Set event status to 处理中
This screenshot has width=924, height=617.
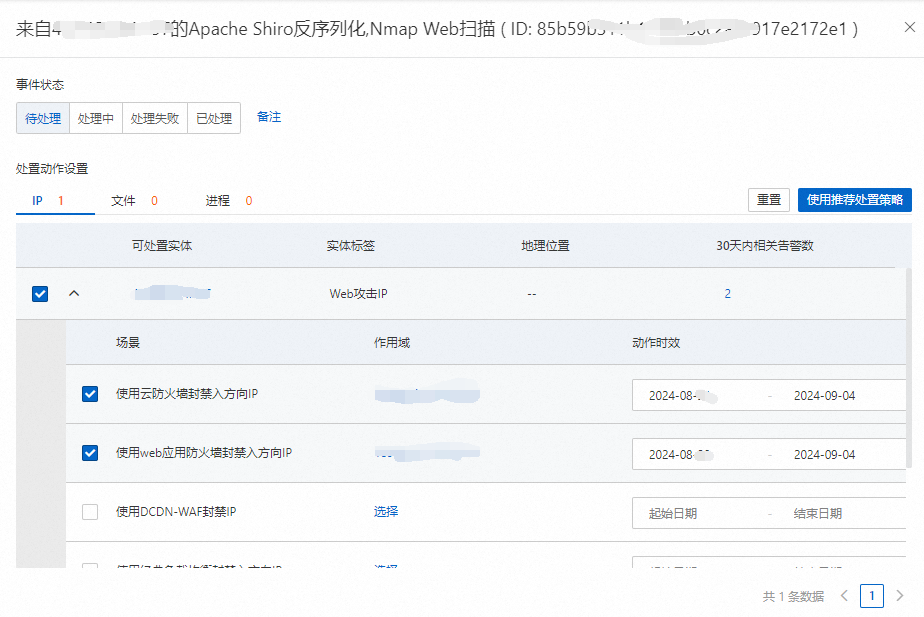point(96,118)
